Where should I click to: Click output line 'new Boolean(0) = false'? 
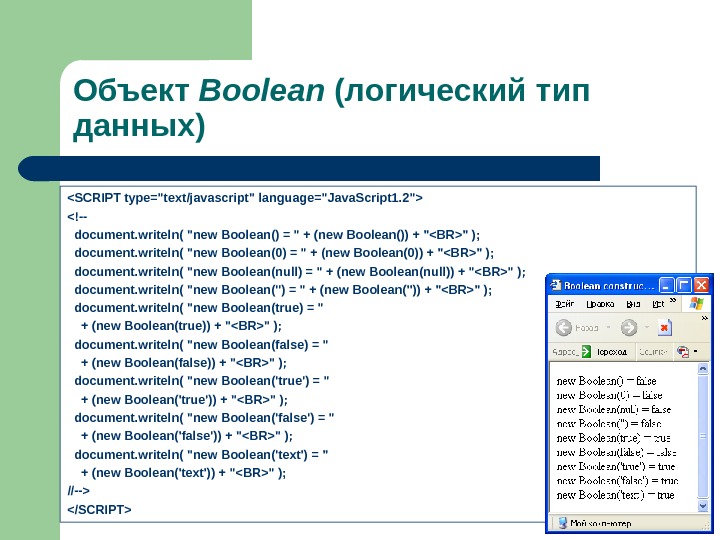609,395
